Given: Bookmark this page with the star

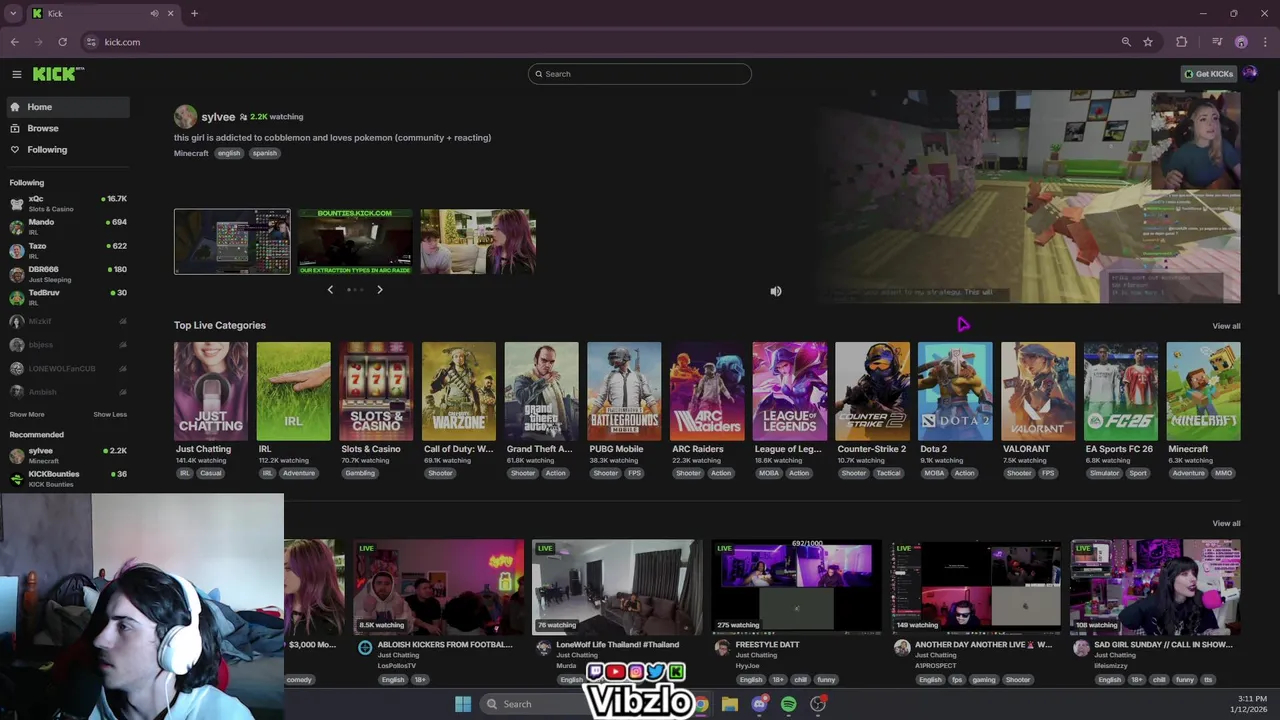Looking at the screenshot, I should point(1148,42).
